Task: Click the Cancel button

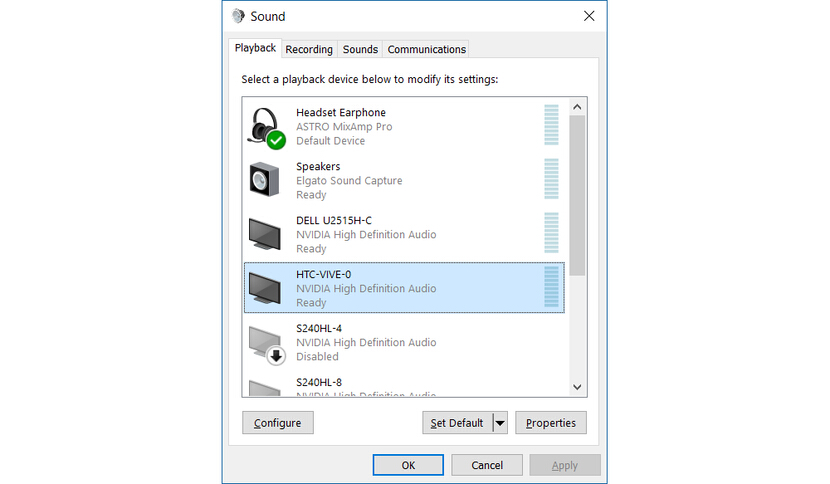Action: [x=487, y=465]
